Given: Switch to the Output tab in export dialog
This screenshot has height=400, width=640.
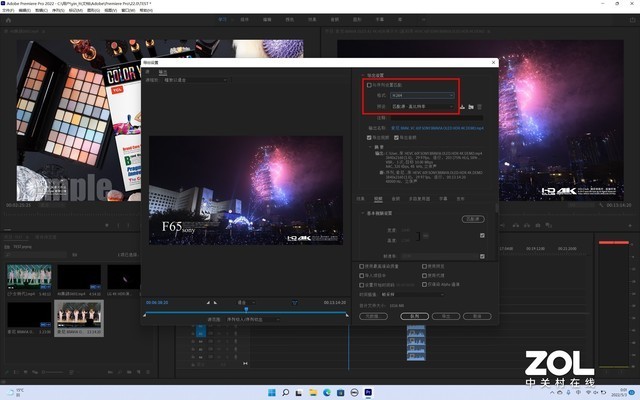Looking at the screenshot, I should 163,72.
